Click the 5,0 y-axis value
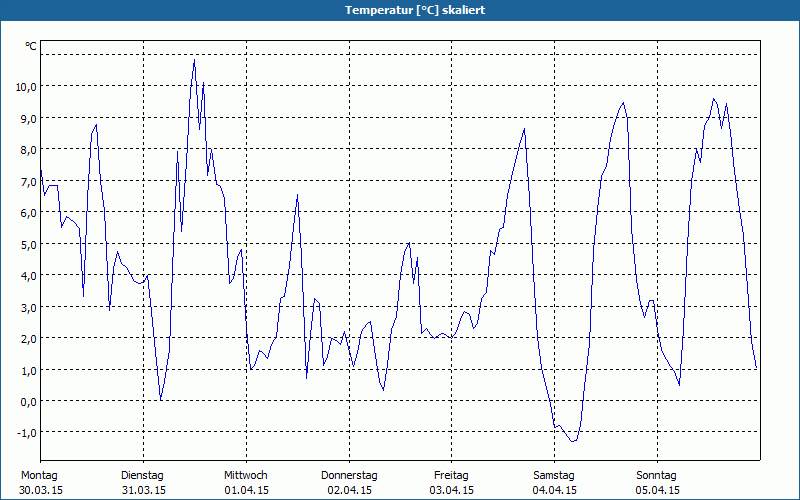This screenshot has width=800, height=500. point(26,244)
